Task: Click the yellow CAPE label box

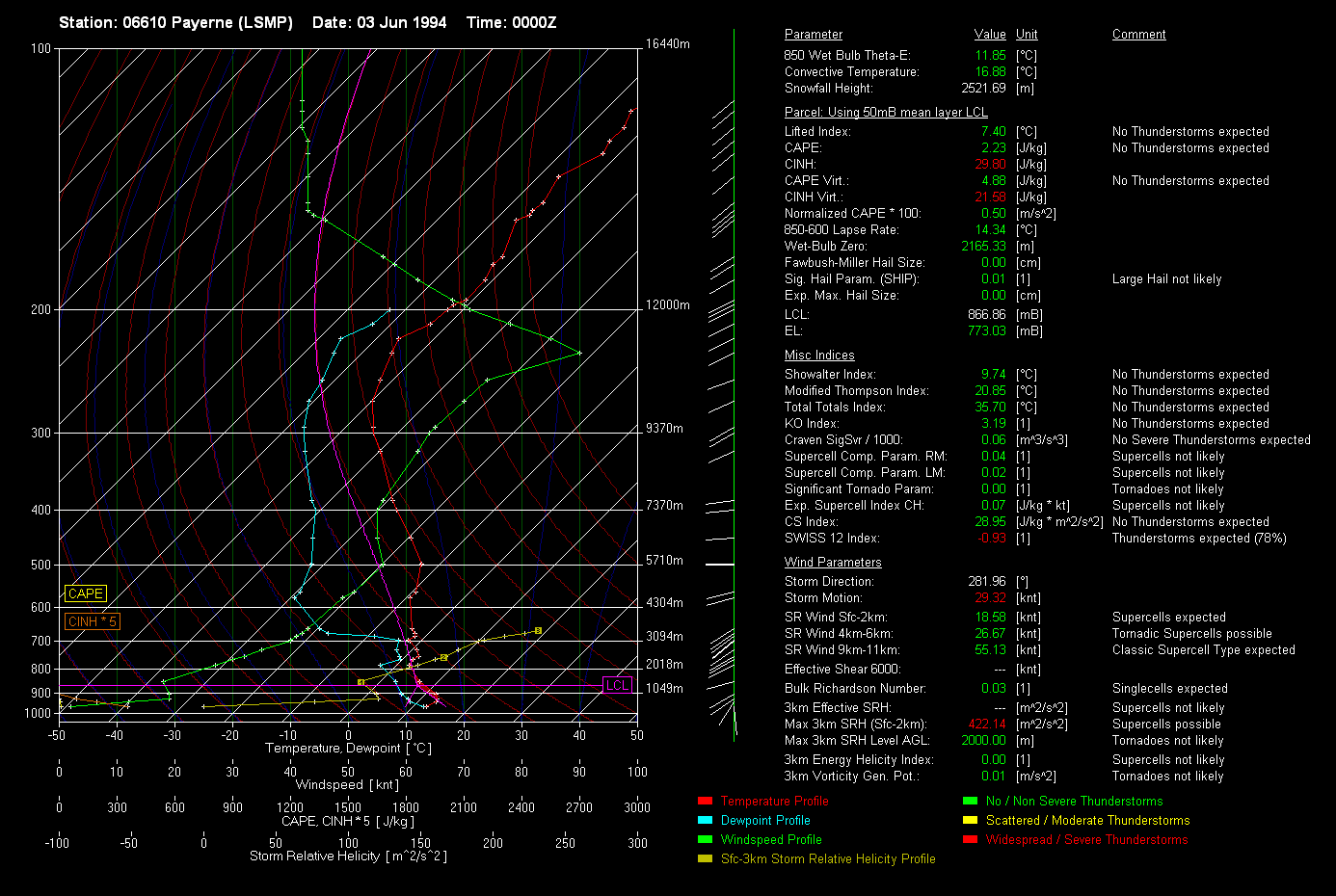Action: 86,593
